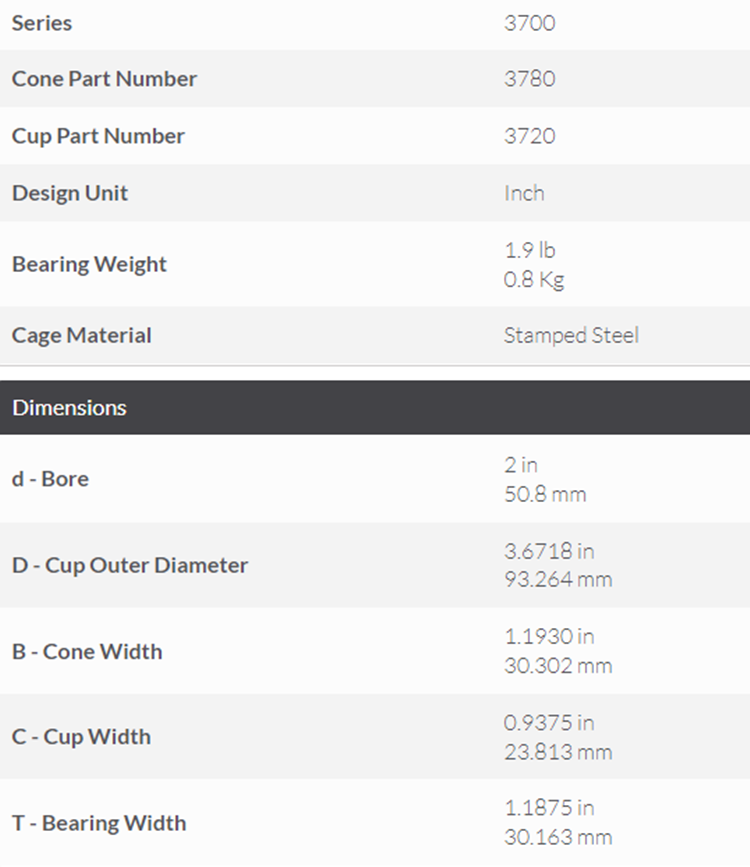This screenshot has width=750, height=867.
Task: Select the 50.8 mm bore value
Action: (x=545, y=494)
